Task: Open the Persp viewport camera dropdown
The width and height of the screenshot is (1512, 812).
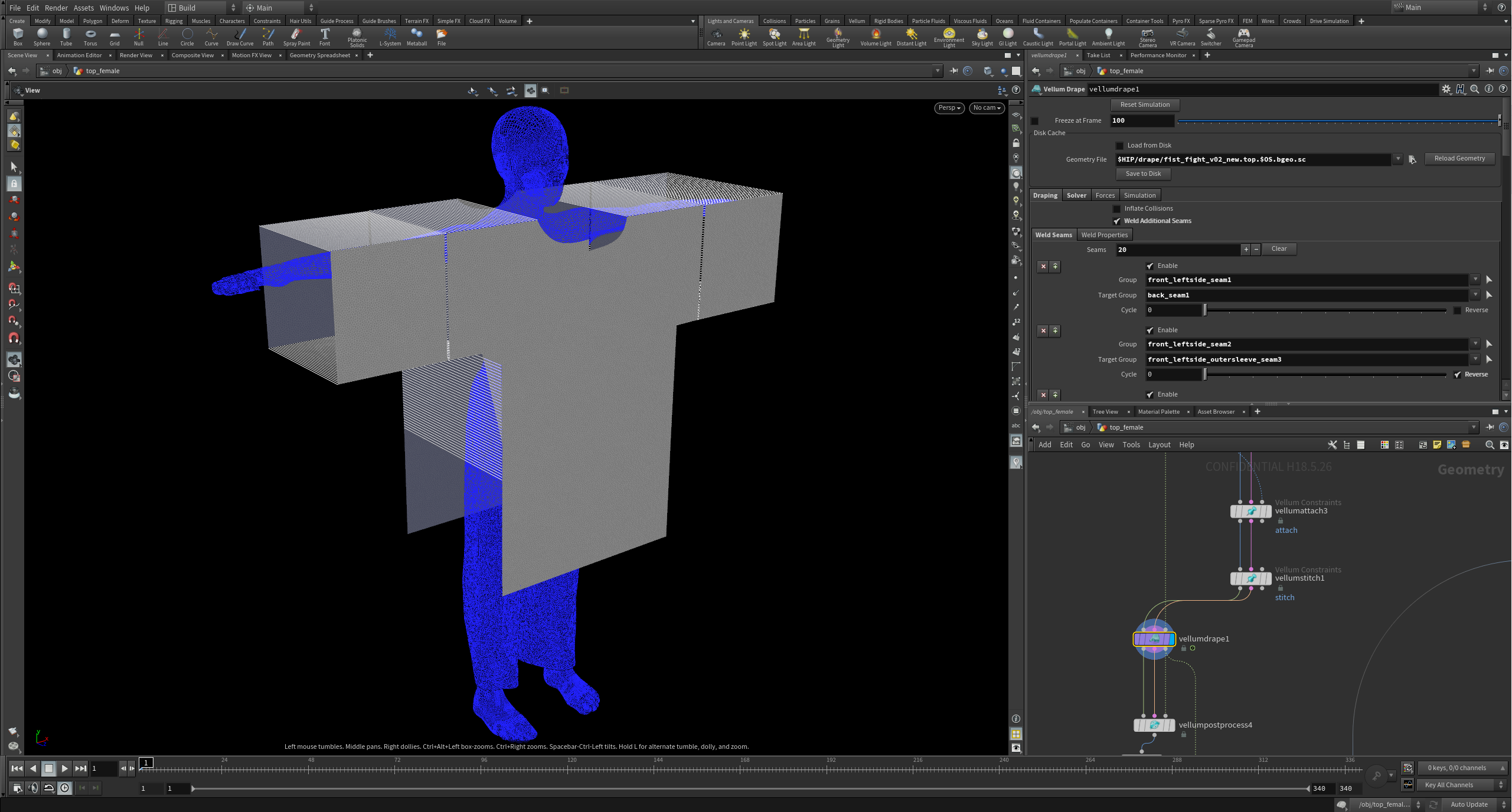Action: [x=948, y=108]
